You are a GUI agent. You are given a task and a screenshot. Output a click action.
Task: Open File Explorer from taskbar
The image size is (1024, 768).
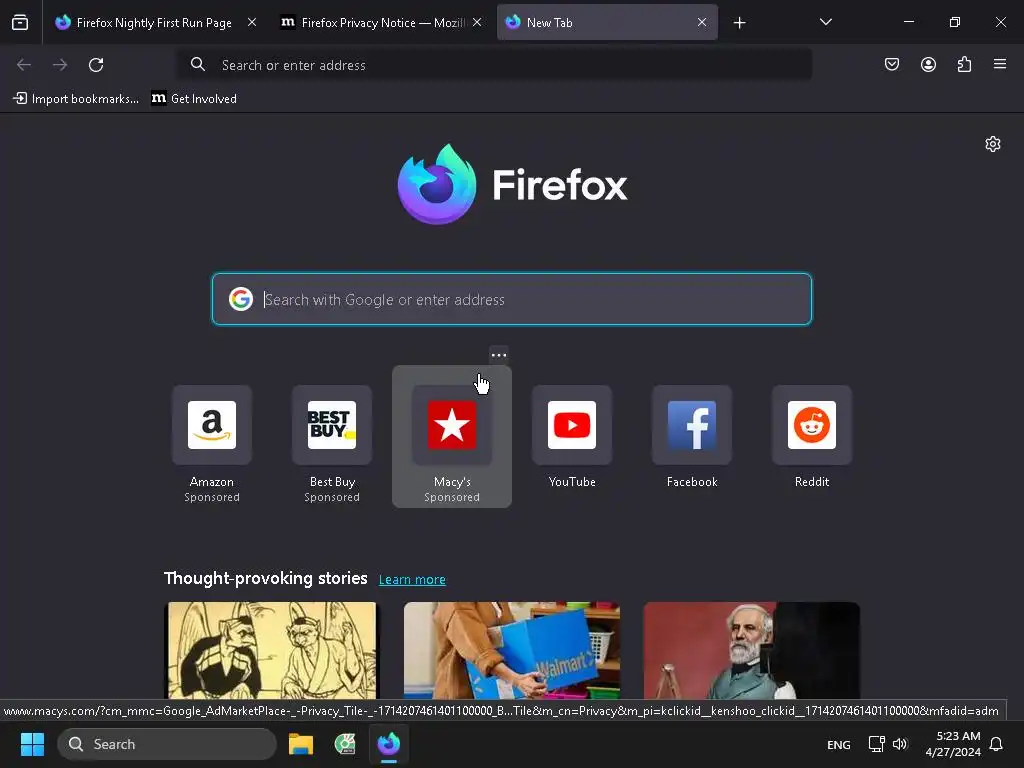coord(301,744)
